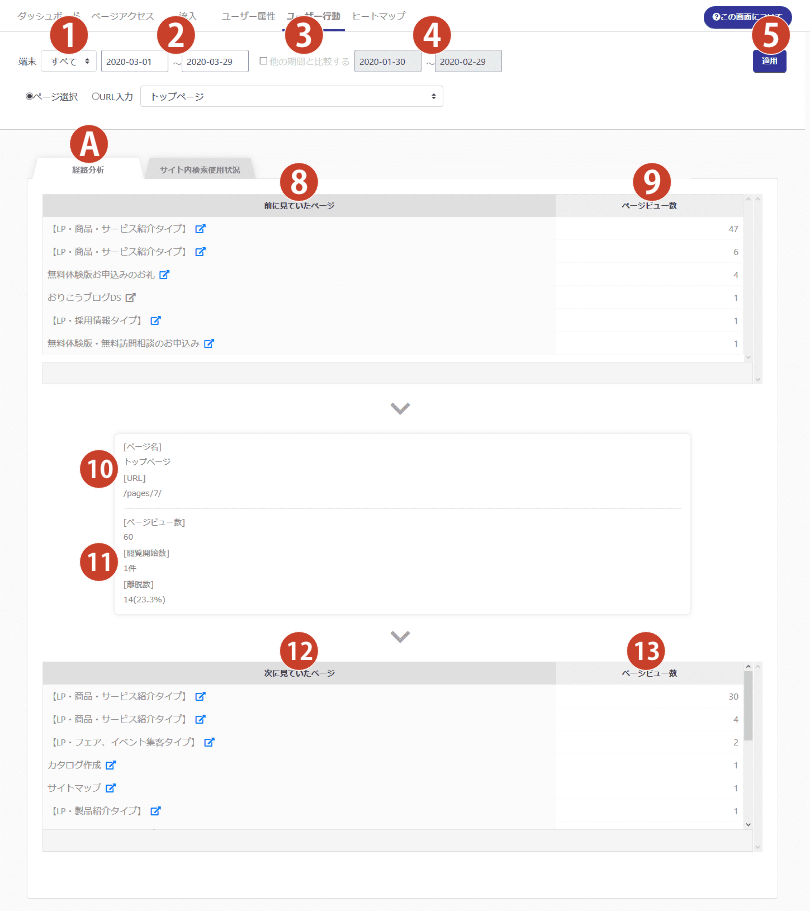Click the 適用 apply button
Screen dimensions: 810x911
coord(769,61)
